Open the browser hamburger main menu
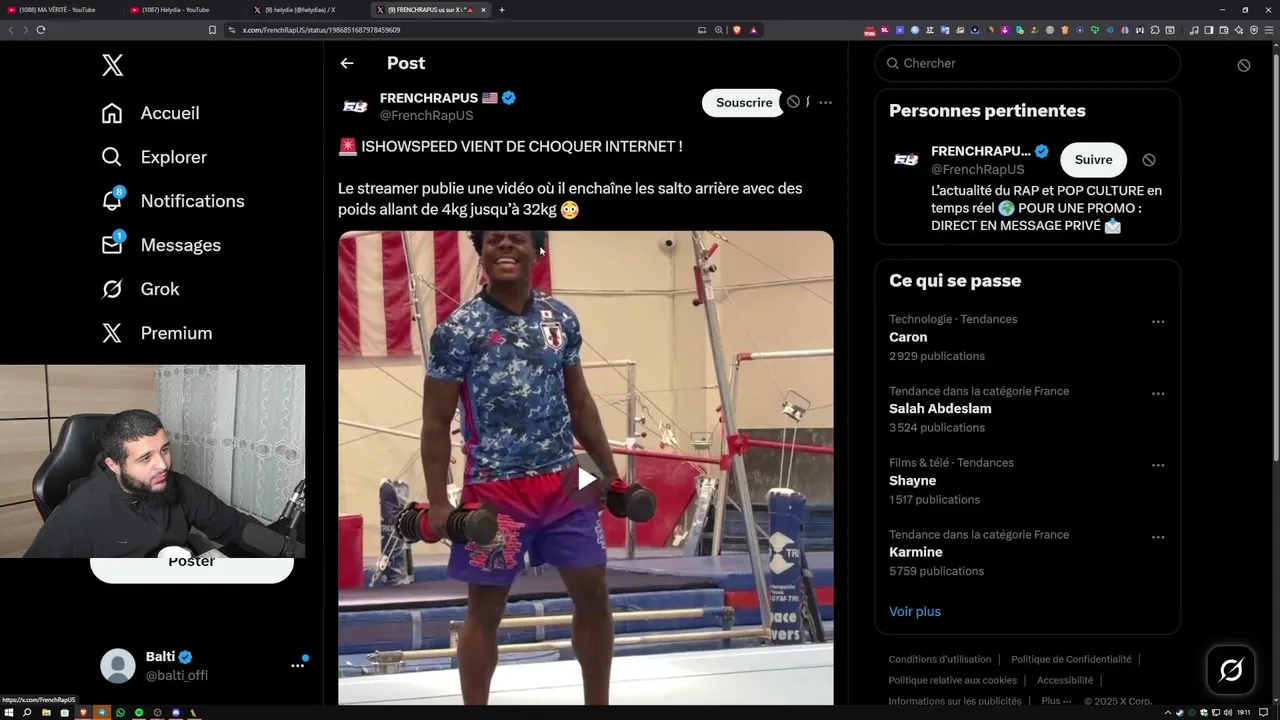The width and height of the screenshot is (1280, 720). (1269, 30)
